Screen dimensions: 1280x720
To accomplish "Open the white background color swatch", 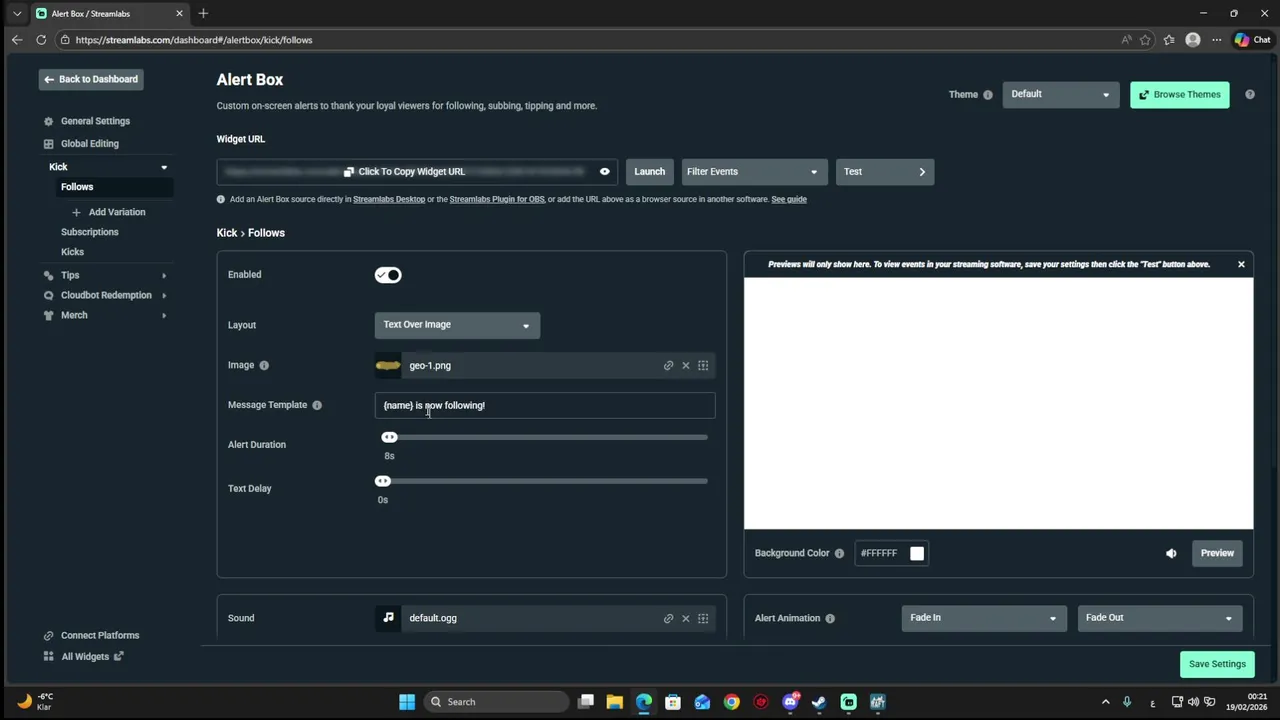I will (x=917, y=553).
